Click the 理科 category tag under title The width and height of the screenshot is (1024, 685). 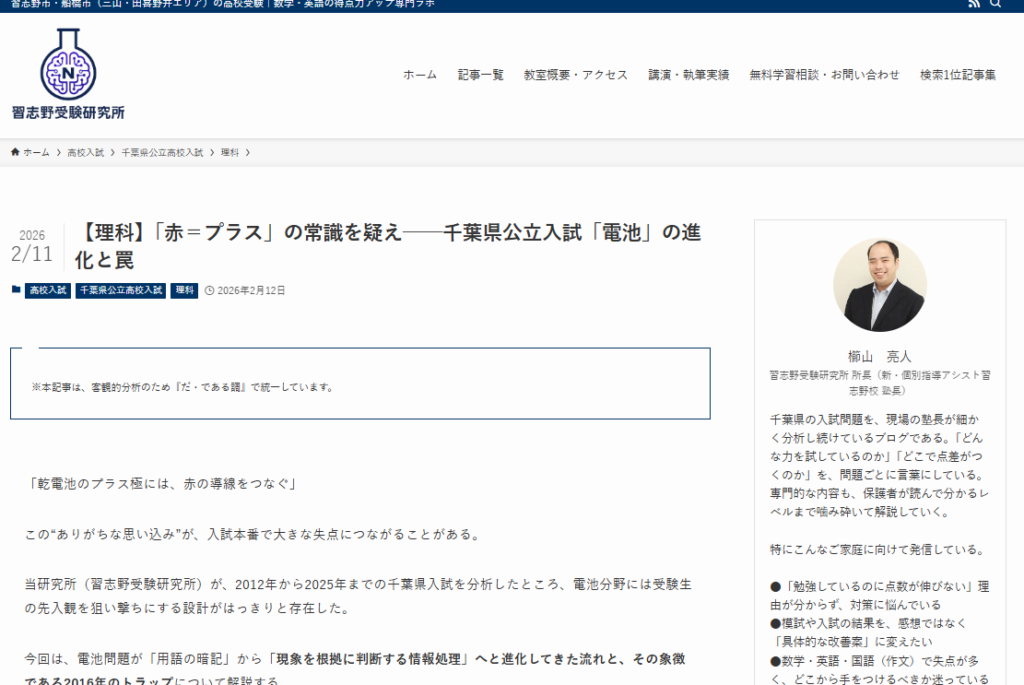(184, 291)
